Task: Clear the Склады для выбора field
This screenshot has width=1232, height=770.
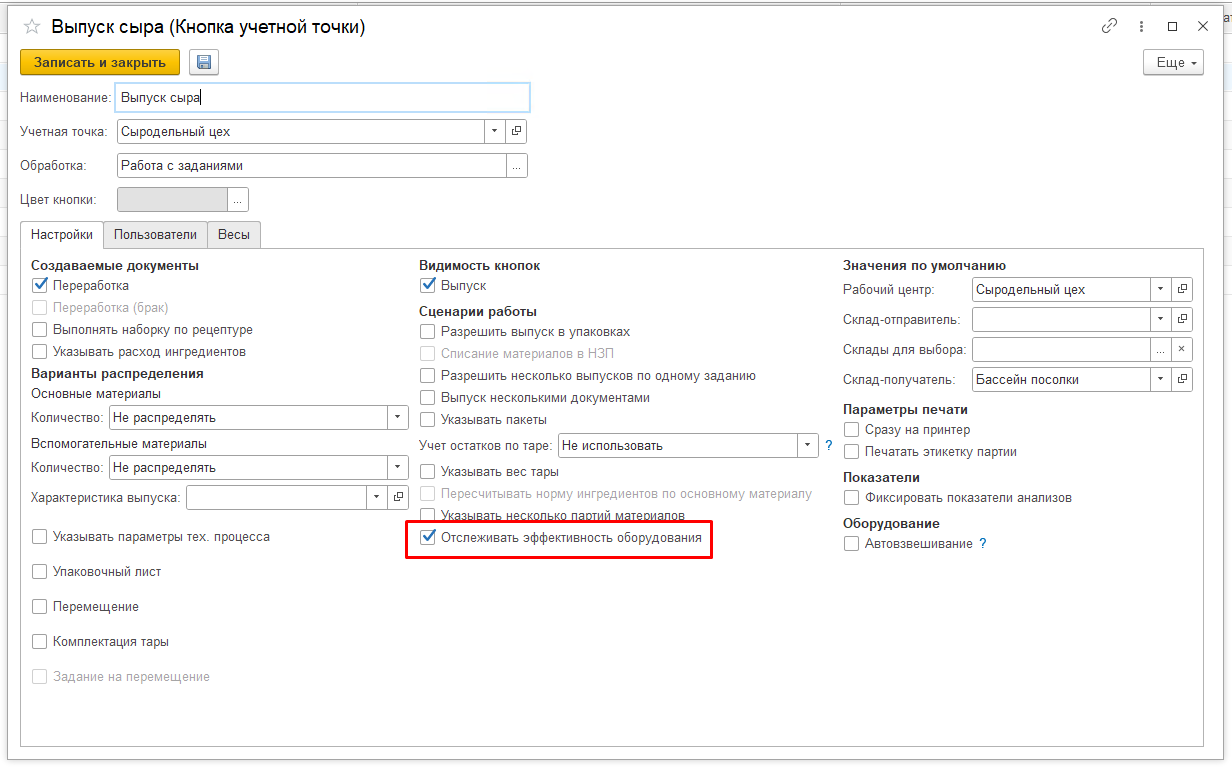Action: [x=1182, y=350]
